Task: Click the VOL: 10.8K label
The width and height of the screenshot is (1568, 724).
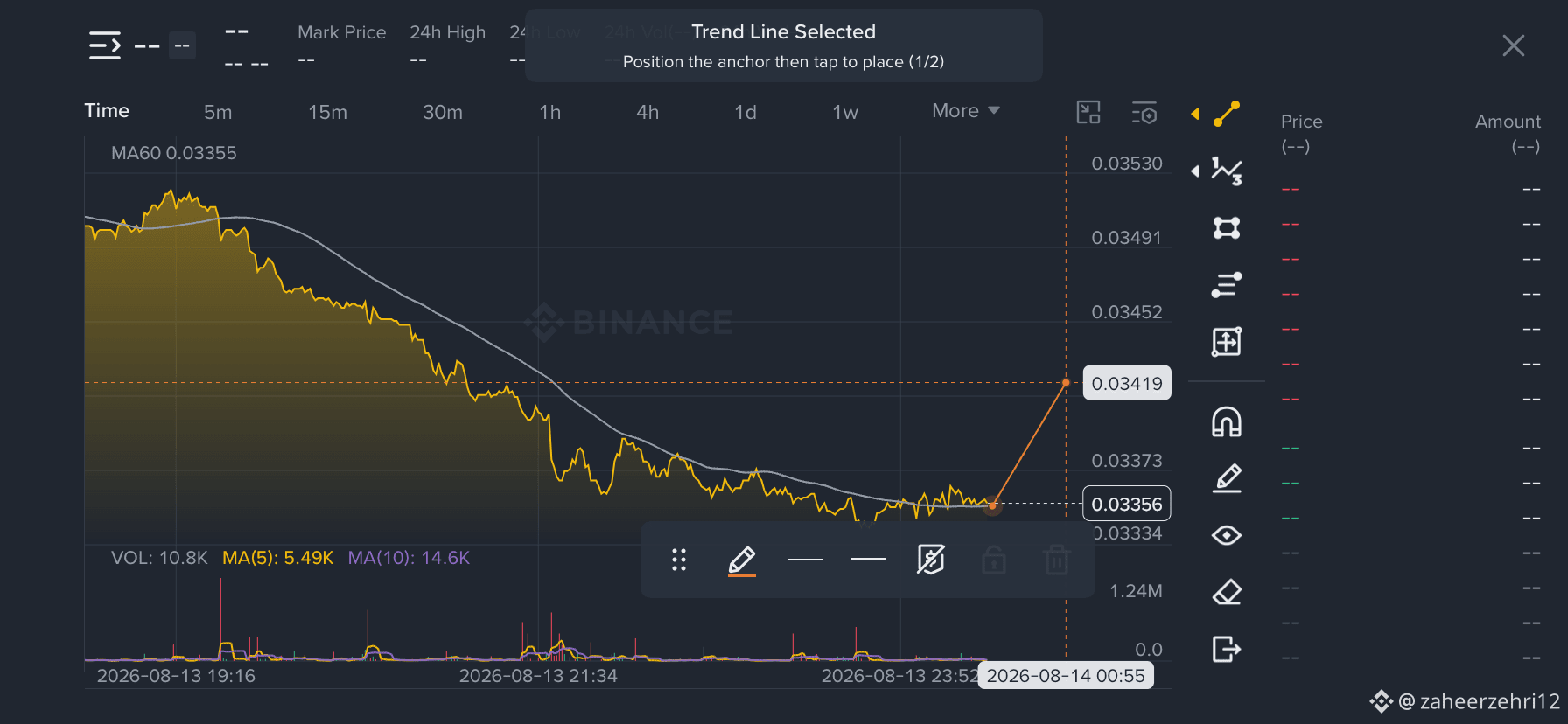Action: pyautogui.click(x=159, y=558)
